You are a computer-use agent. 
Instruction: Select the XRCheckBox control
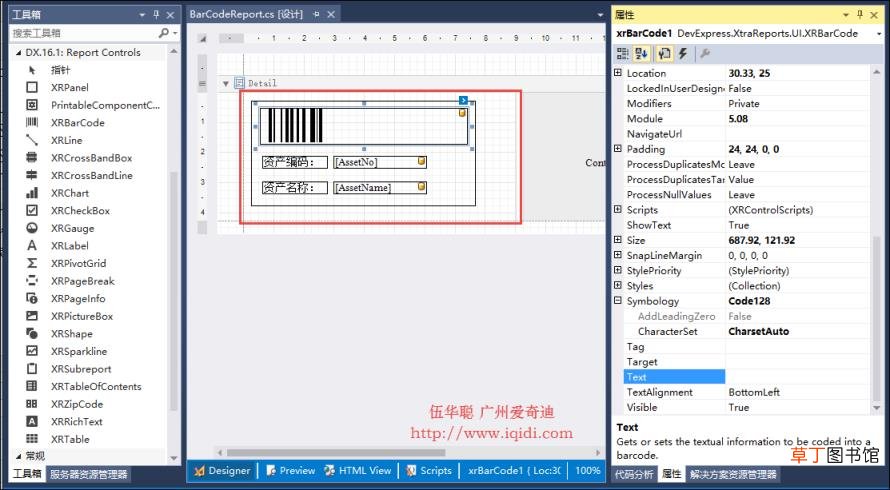tap(80, 211)
